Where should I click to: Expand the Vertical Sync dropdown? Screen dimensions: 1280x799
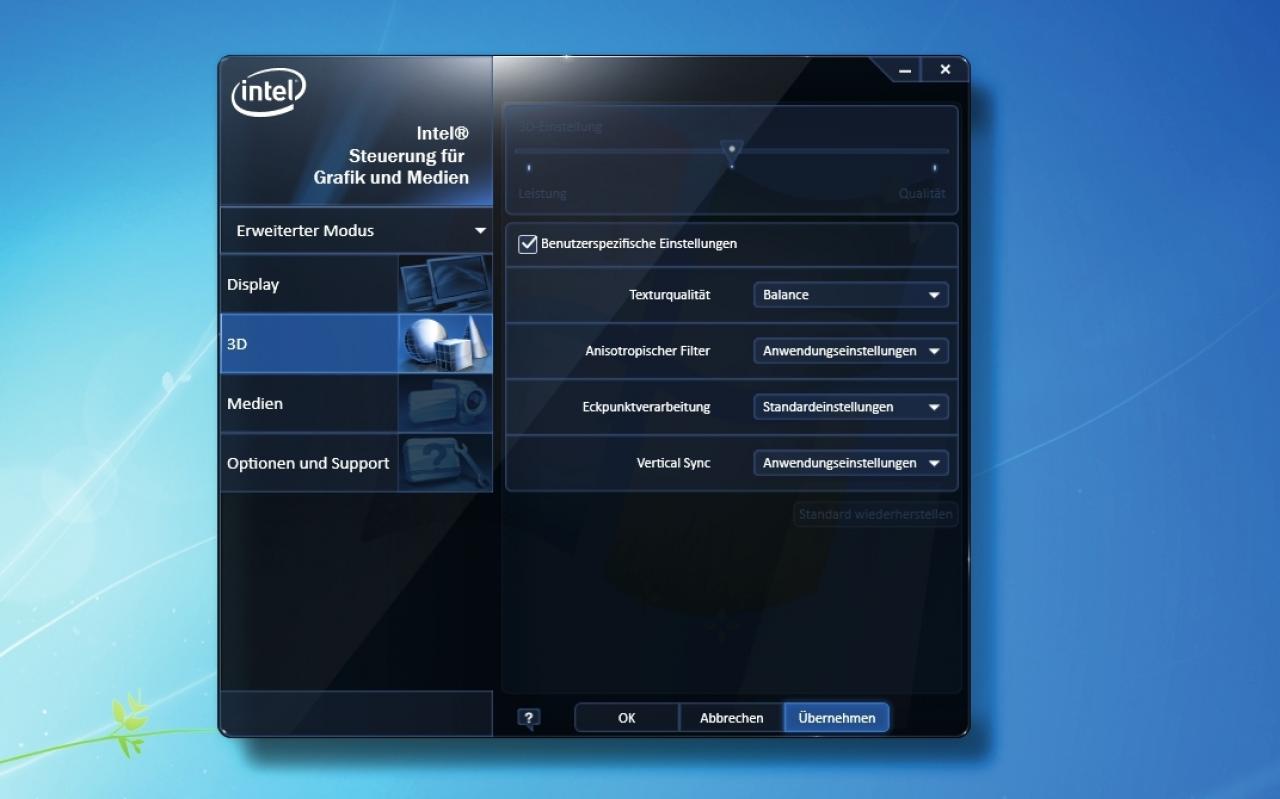pos(850,463)
